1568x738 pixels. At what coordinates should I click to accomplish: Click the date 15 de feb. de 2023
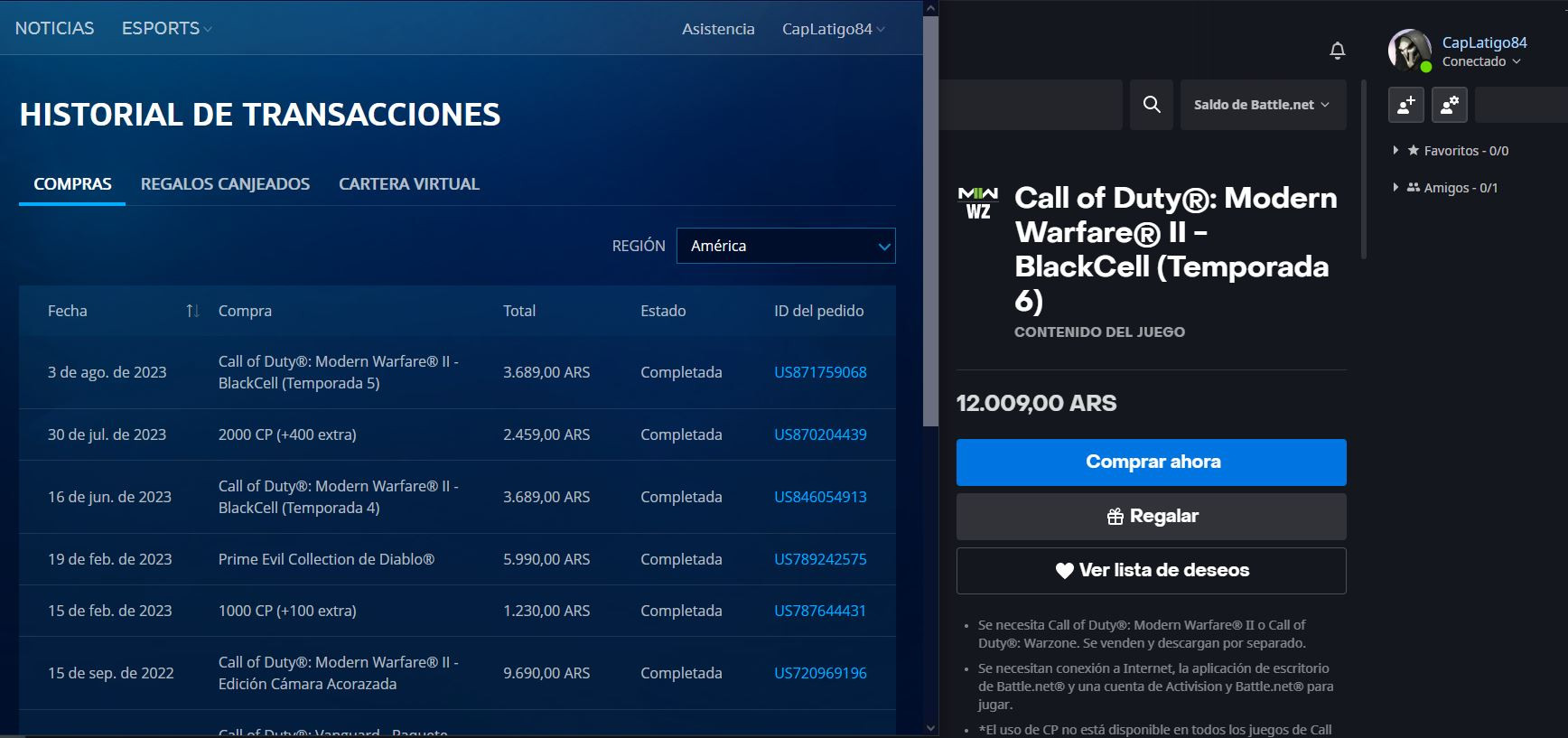109,611
